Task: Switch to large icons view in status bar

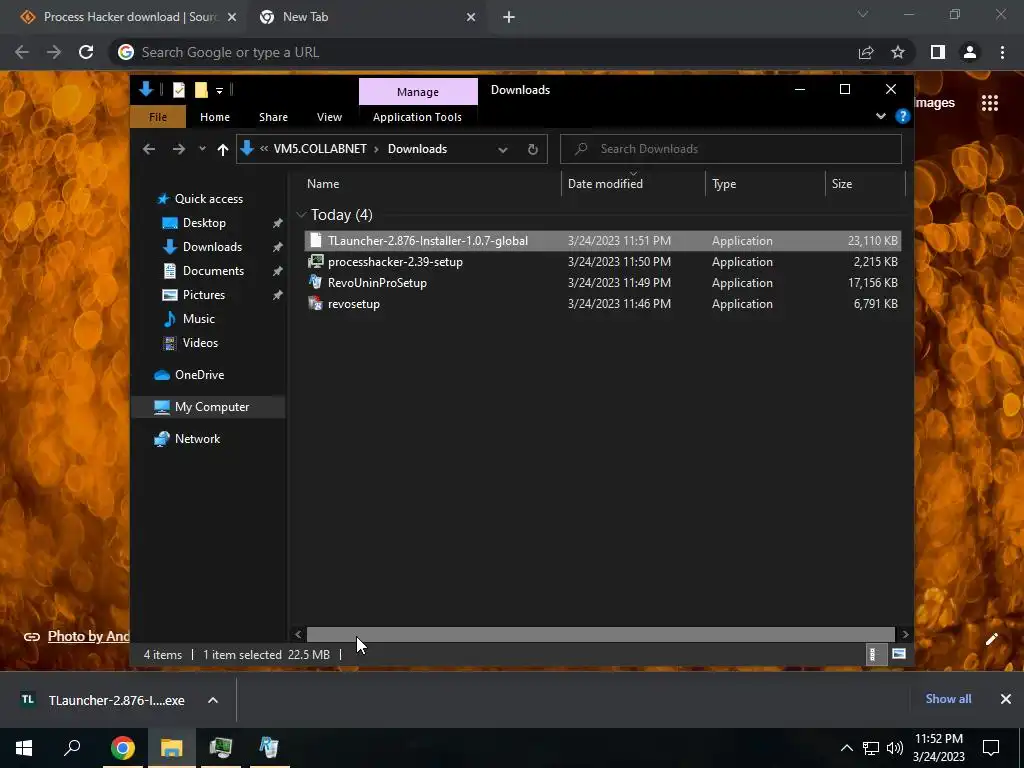Action: [899, 654]
